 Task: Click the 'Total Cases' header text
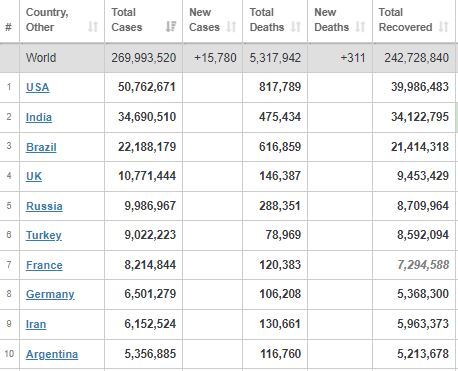(x=127, y=20)
